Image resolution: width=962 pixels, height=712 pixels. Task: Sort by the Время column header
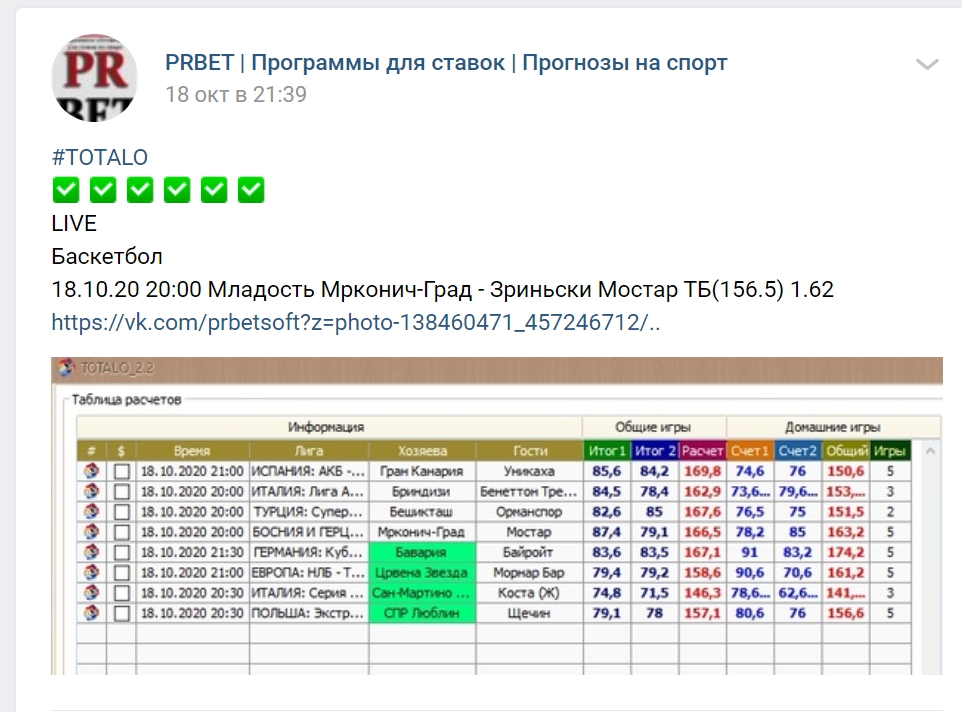coord(191,451)
